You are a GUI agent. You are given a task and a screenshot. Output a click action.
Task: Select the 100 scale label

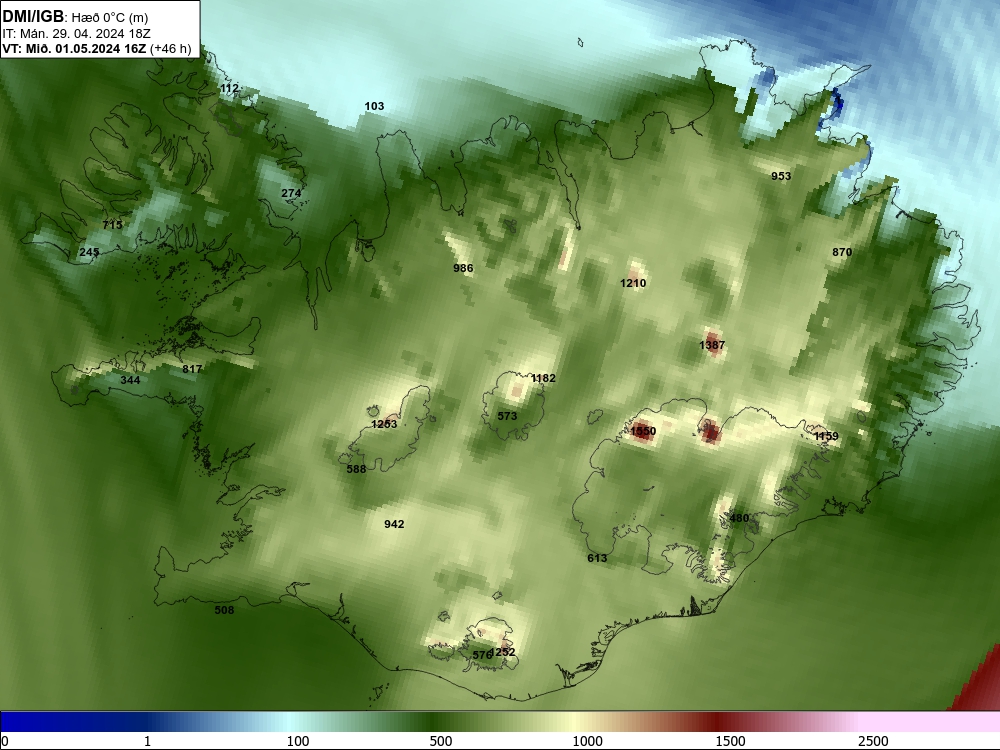298,741
